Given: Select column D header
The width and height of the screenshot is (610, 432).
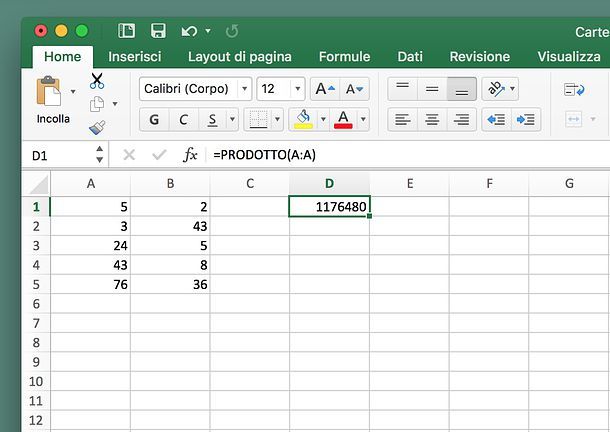Looking at the screenshot, I should pos(330,184).
